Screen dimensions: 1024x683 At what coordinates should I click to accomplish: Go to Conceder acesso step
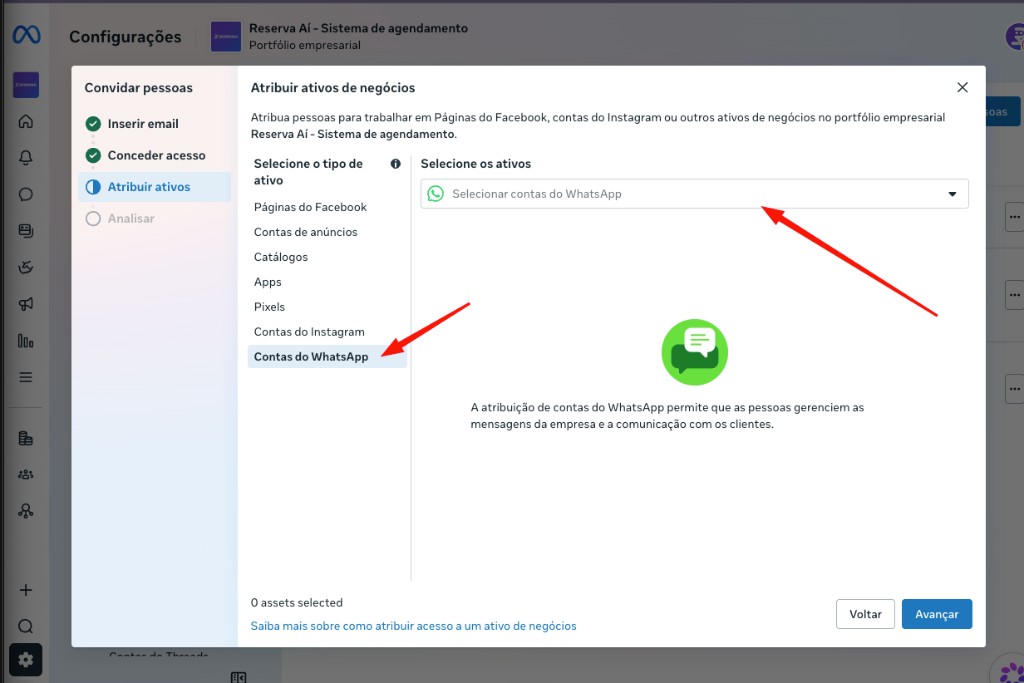coord(156,155)
